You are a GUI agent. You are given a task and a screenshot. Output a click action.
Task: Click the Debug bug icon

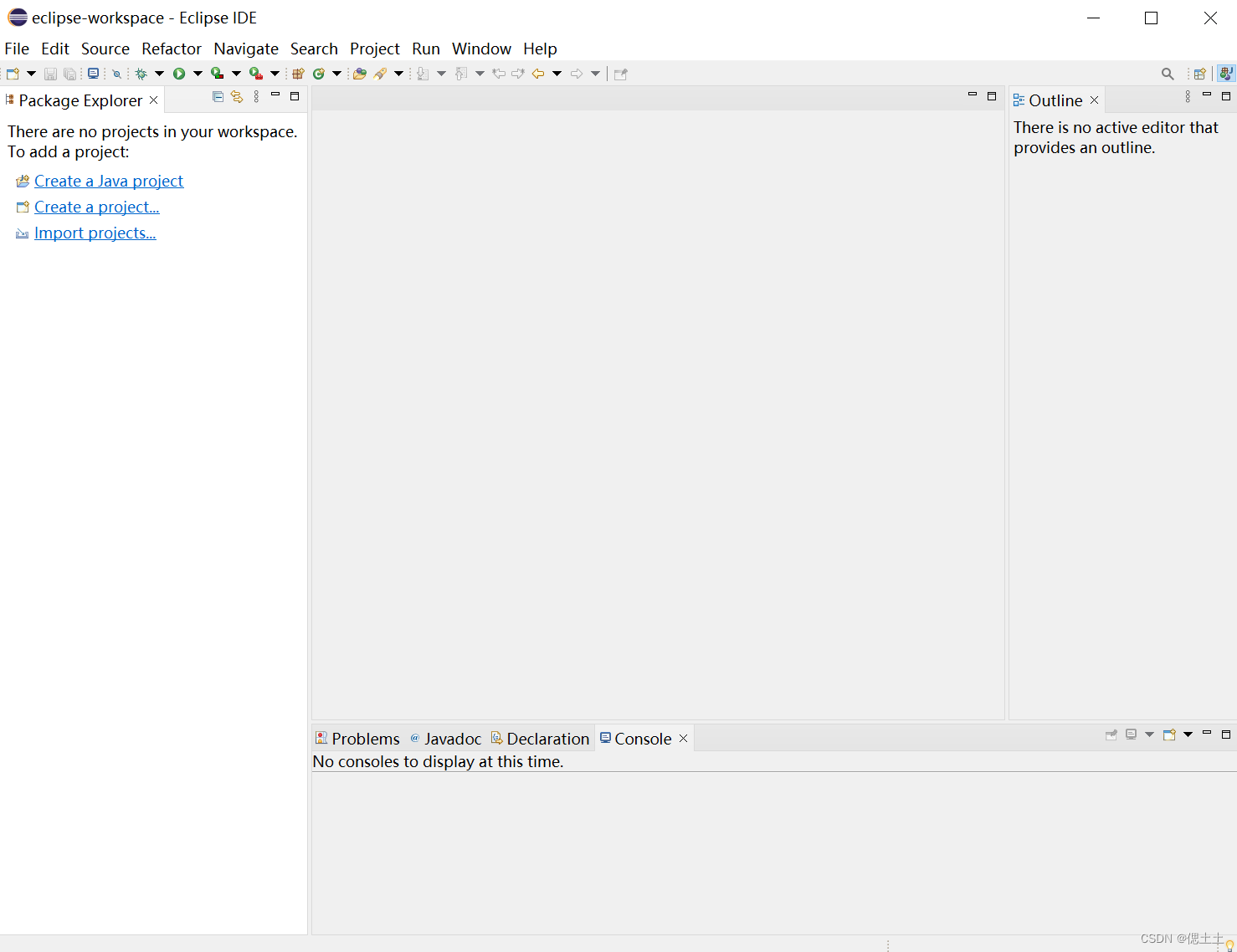(141, 74)
